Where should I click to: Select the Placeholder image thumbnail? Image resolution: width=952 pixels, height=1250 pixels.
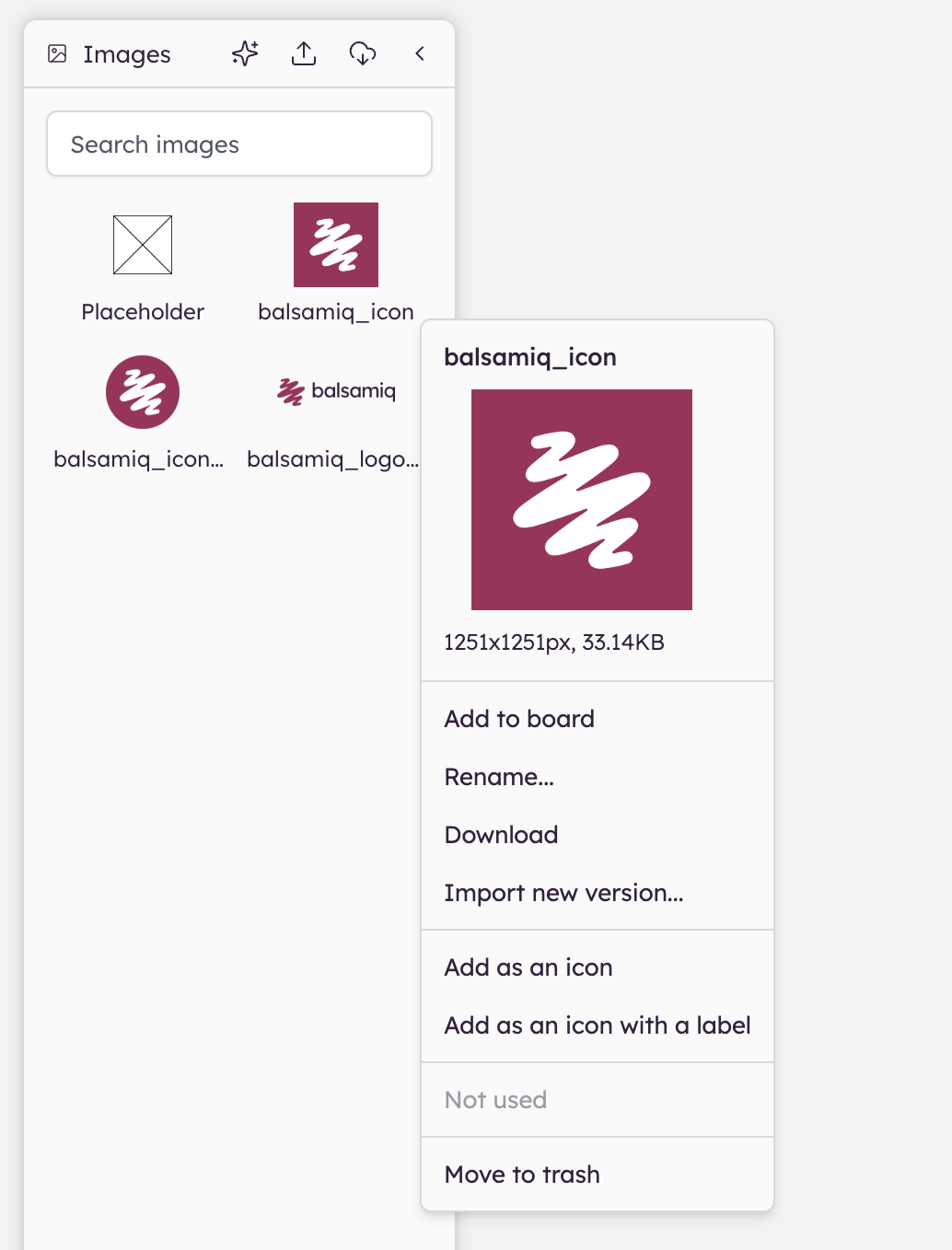pos(143,245)
